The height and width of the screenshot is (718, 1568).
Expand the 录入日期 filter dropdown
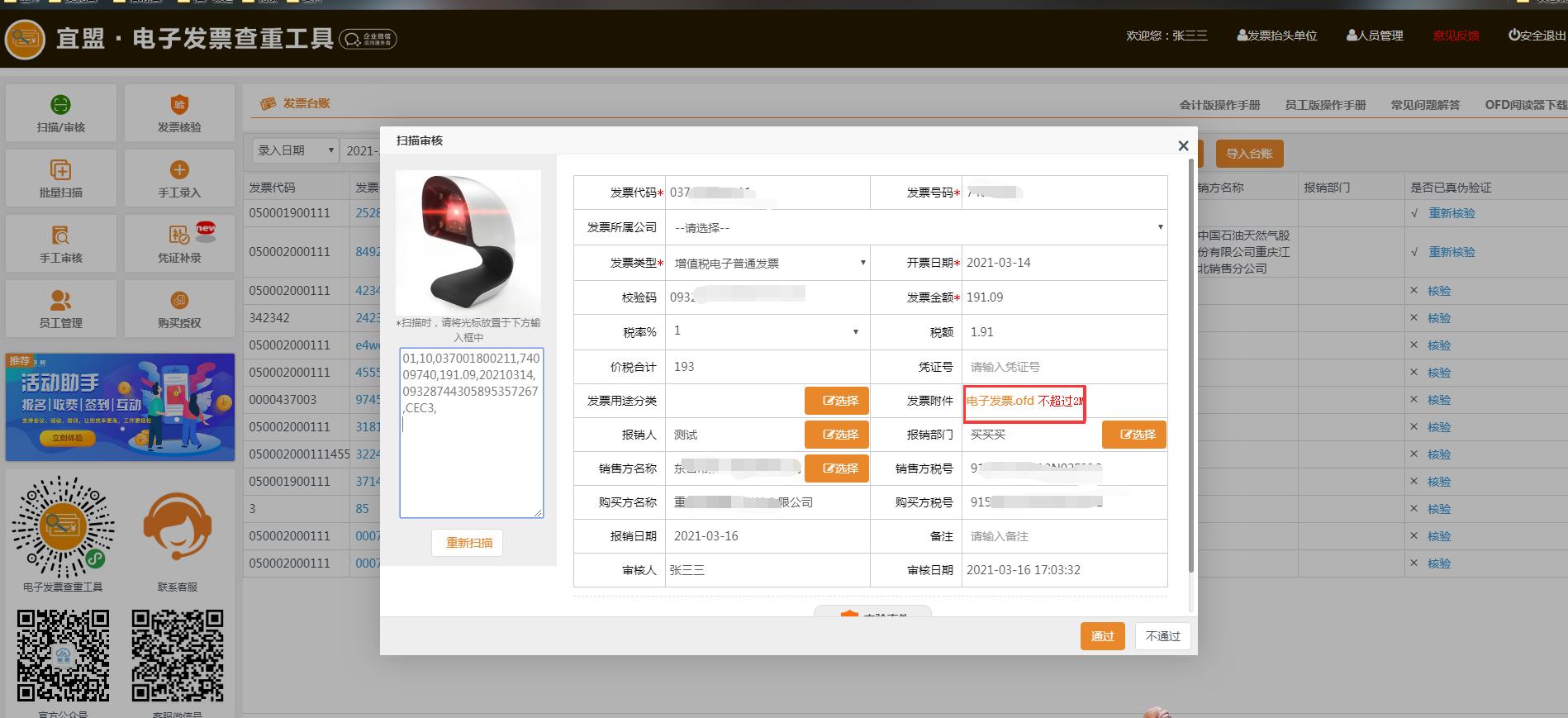pyautogui.click(x=295, y=150)
